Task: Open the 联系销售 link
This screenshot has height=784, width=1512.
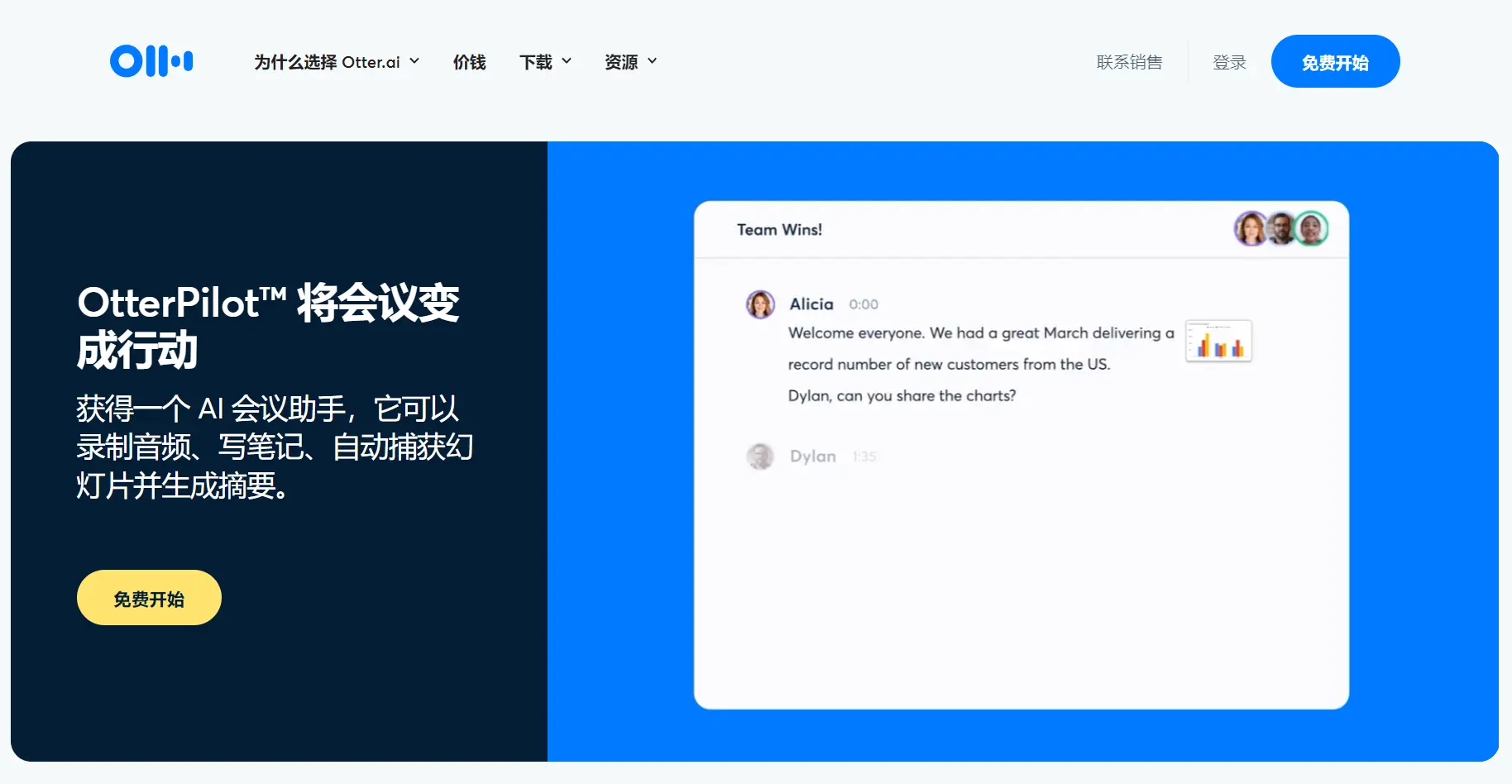Action: click(1129, 62)
